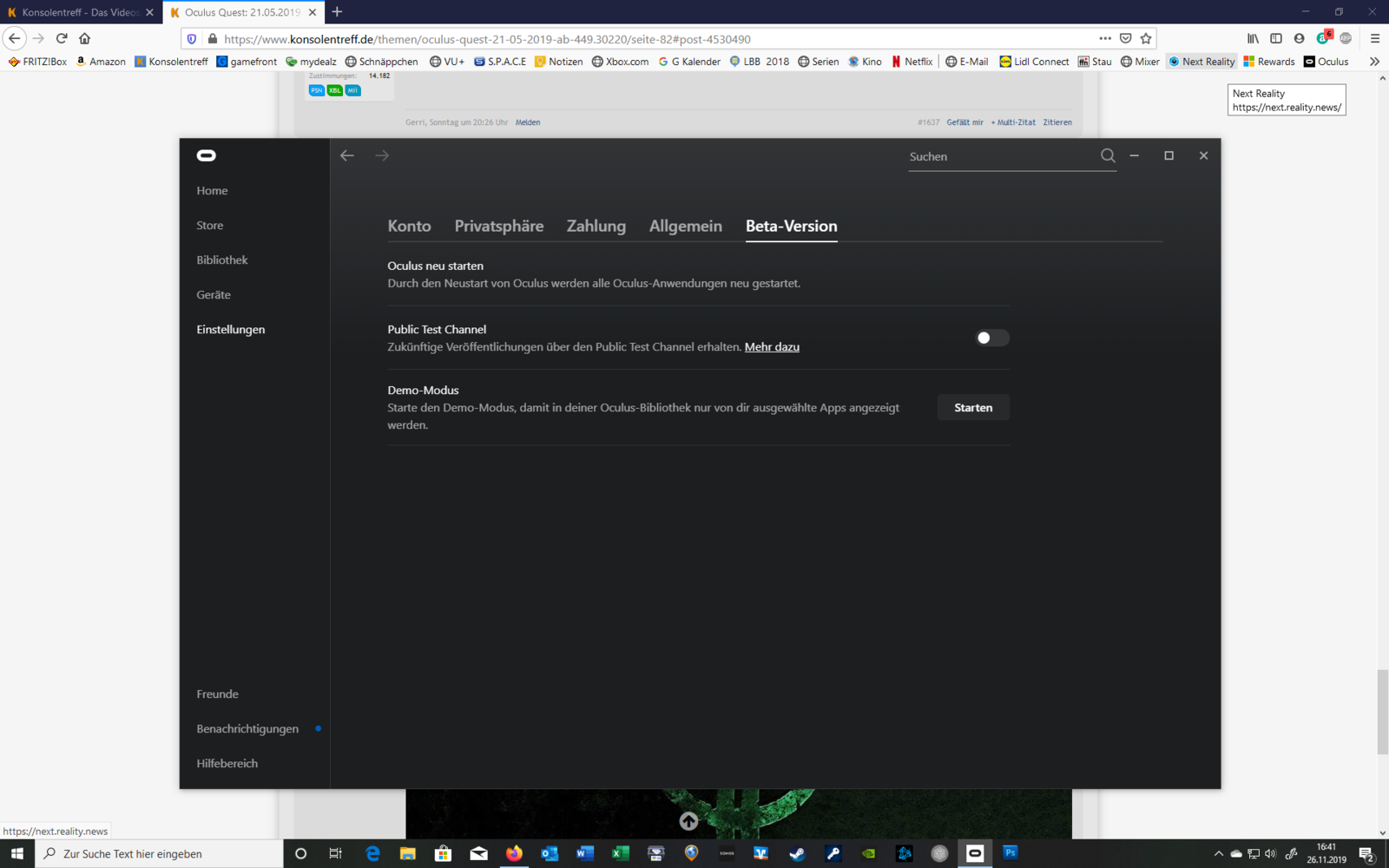1389x868 pixels.
Task: Show hidden system tray icons
Action: coord(1218,854)
